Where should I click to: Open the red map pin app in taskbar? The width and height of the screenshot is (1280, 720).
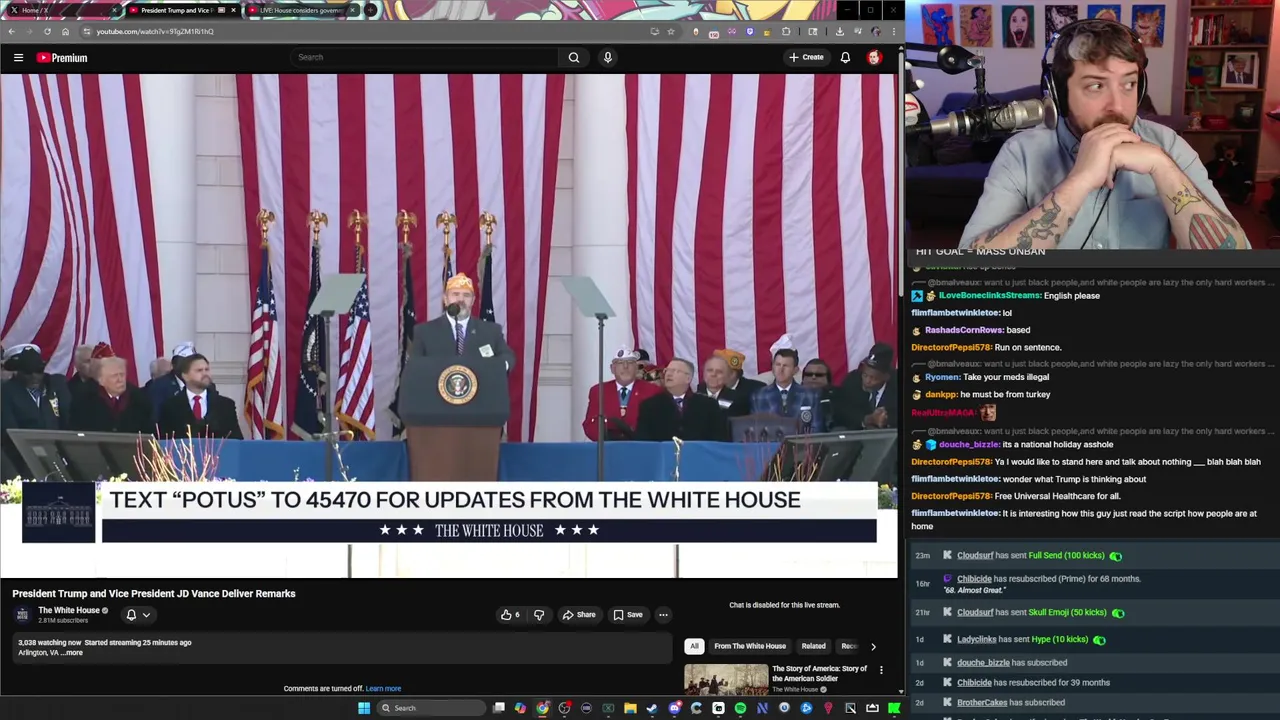(x=828, y=708)
